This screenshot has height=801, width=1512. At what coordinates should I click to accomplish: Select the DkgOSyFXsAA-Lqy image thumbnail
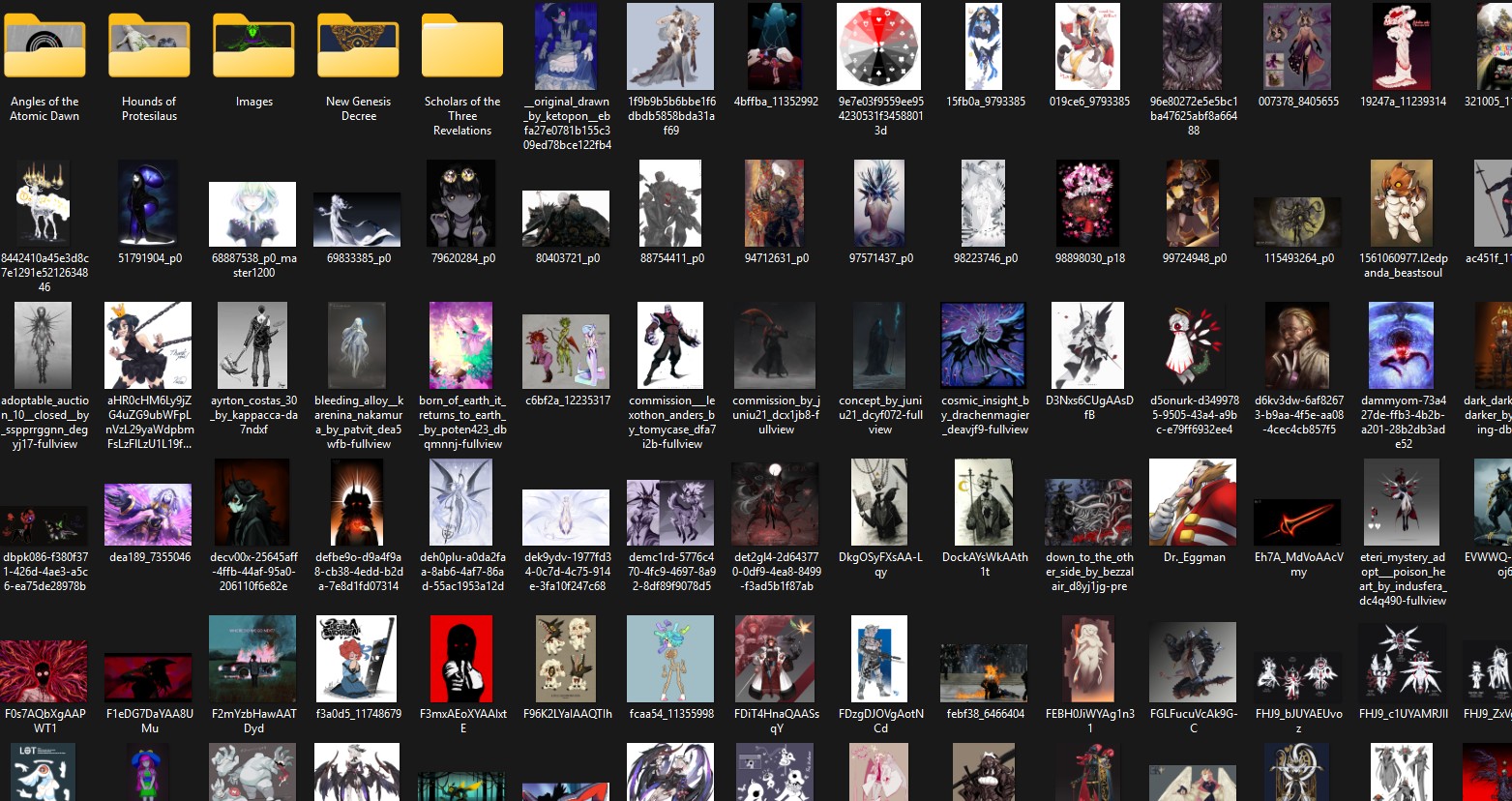[880, 502]
